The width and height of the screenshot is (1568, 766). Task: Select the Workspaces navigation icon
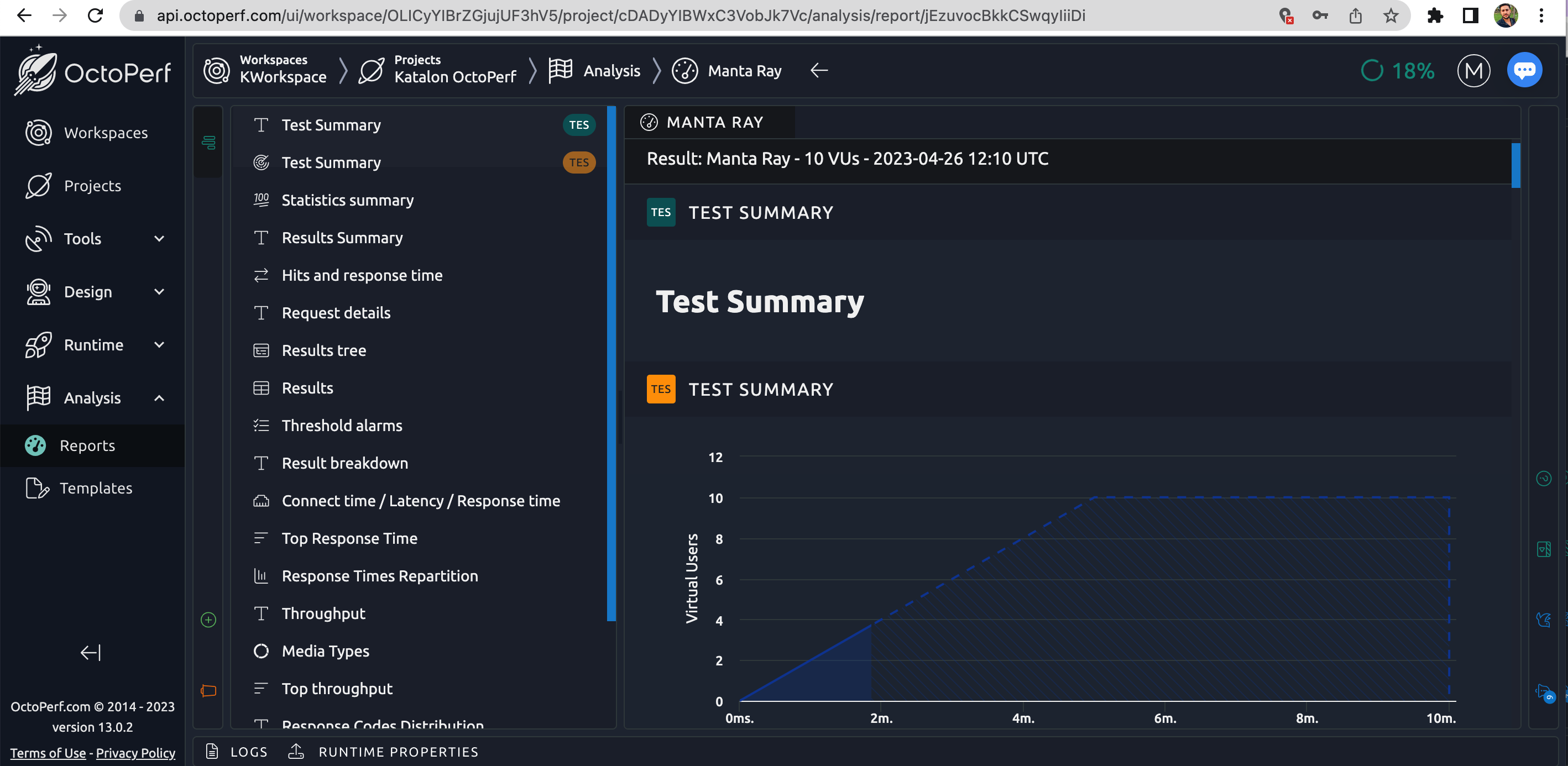[x=38, y=131]
